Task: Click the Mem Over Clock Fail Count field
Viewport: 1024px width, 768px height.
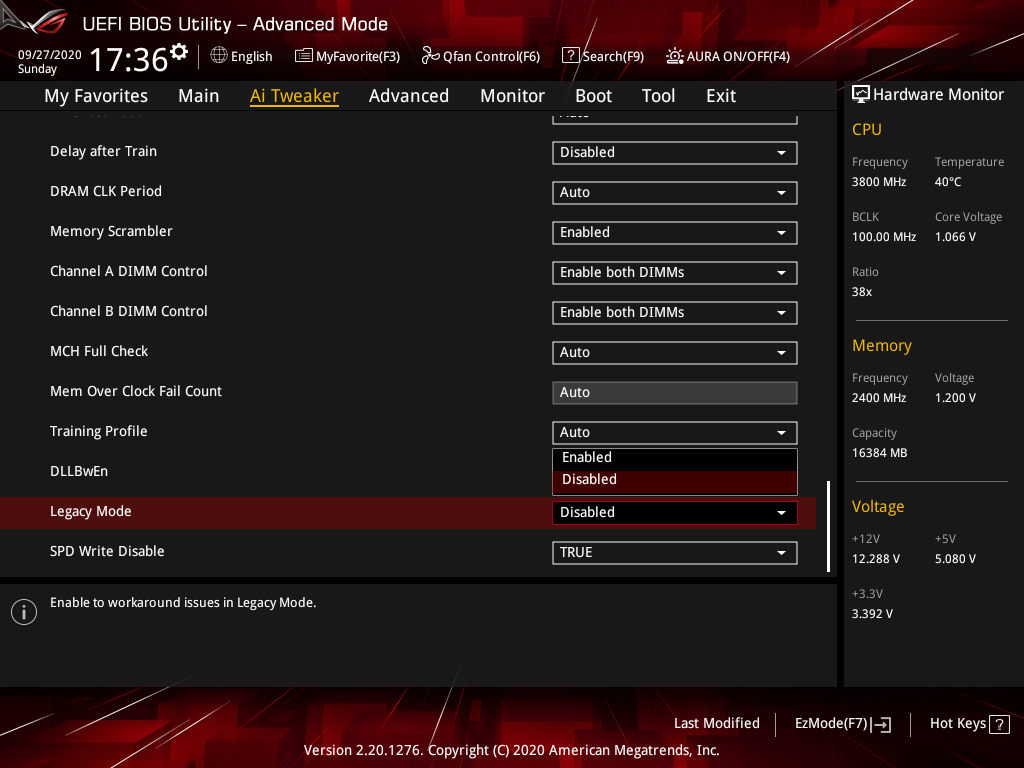Action: tap(674, 392)
